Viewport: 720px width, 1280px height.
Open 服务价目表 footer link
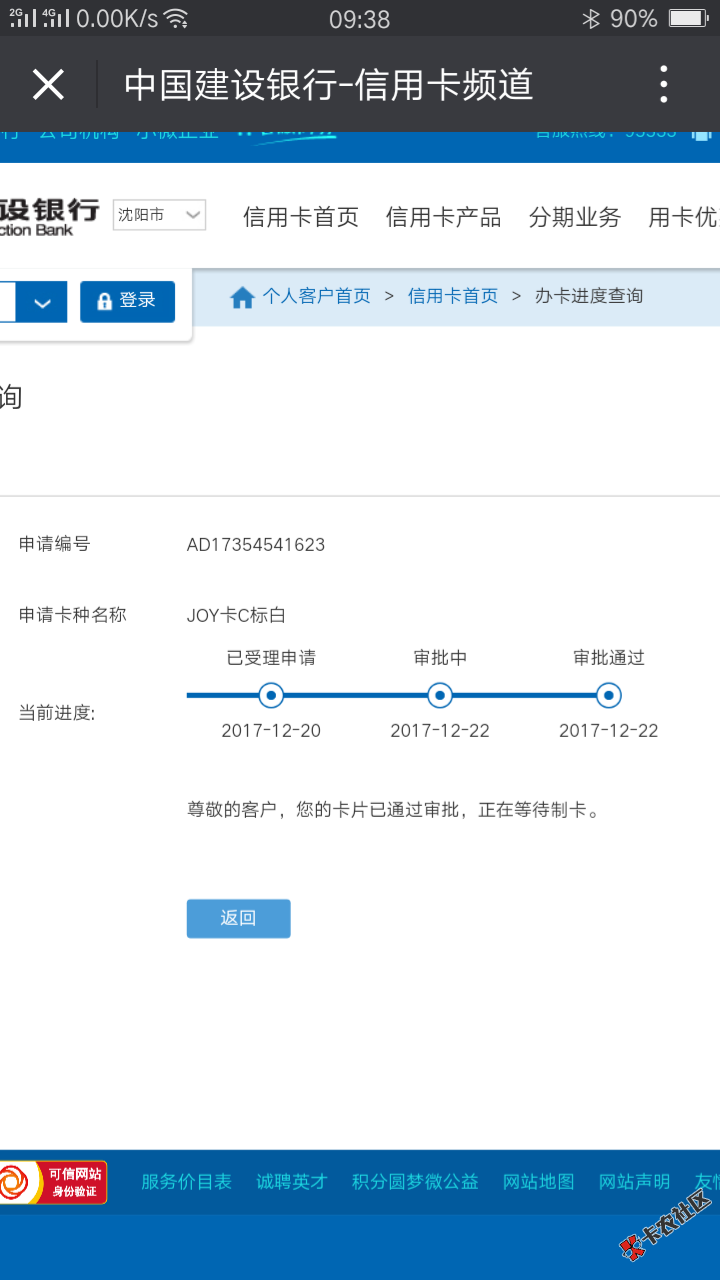pos(186,1181)
